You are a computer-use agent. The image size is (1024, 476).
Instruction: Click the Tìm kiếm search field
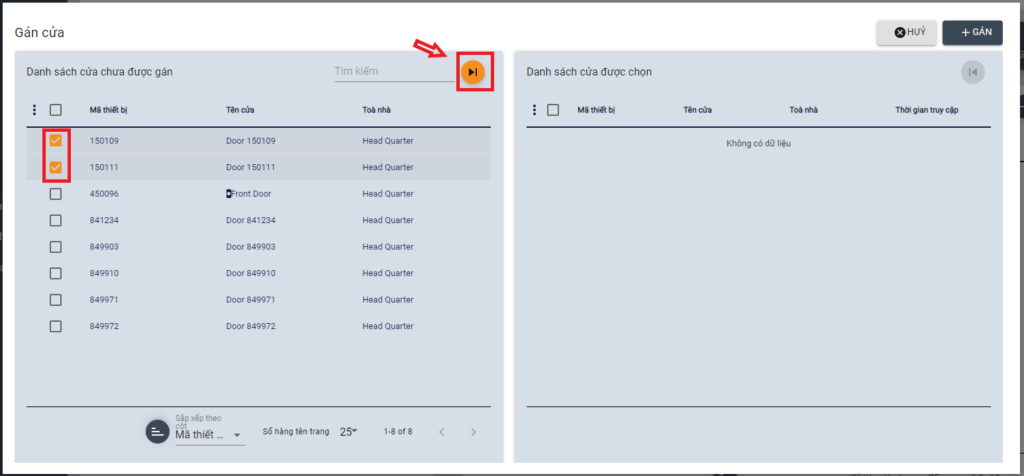tap(394, 72)
